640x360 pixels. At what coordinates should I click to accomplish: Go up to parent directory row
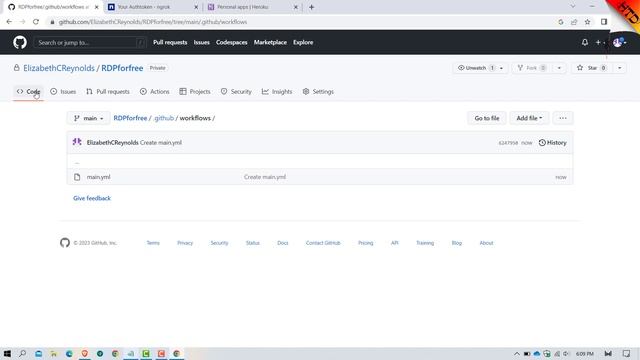click(x=320, y=162)
